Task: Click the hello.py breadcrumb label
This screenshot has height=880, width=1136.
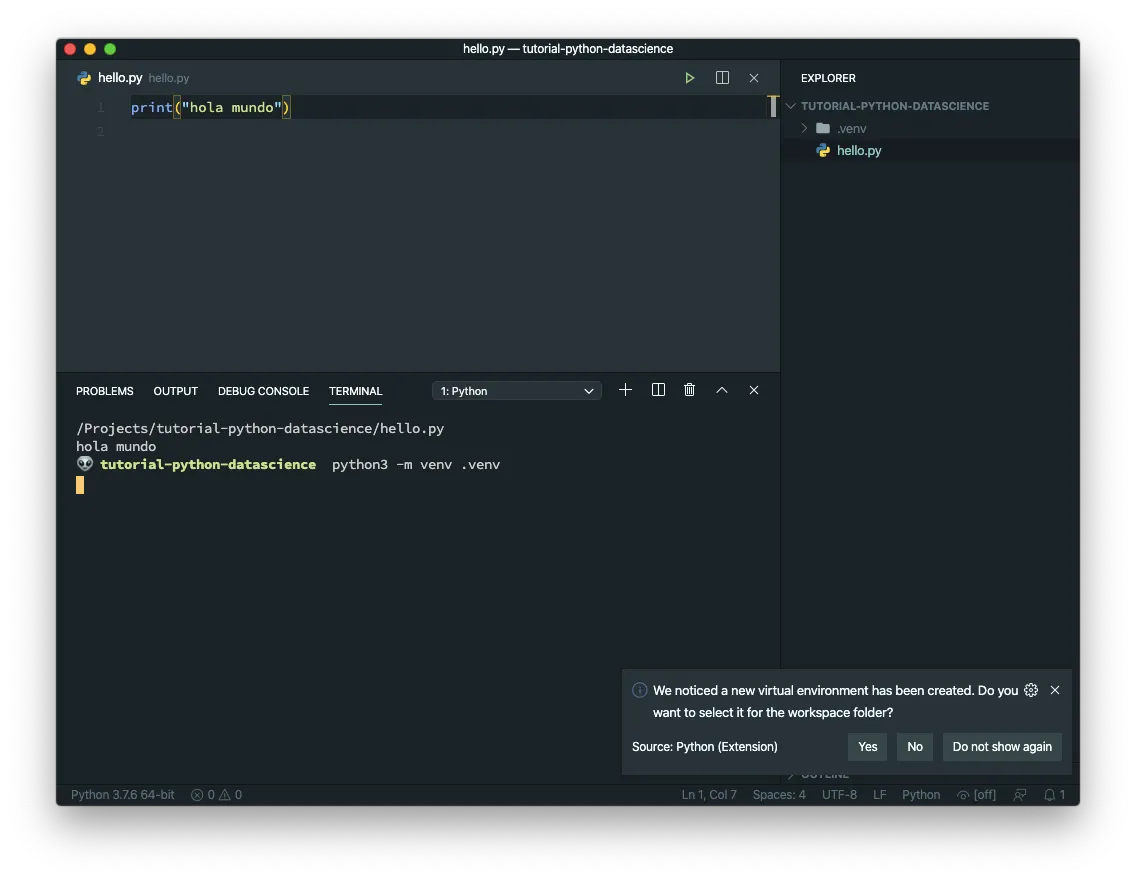Action: tap(169, 78)
